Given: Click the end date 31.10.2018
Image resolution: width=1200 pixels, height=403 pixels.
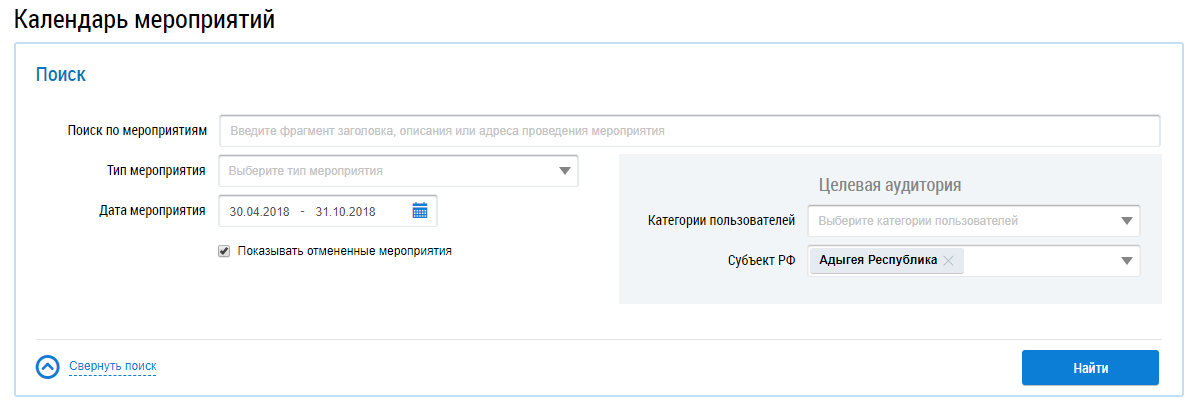Looking at the screenshot, I should click(x=345, y=211).
